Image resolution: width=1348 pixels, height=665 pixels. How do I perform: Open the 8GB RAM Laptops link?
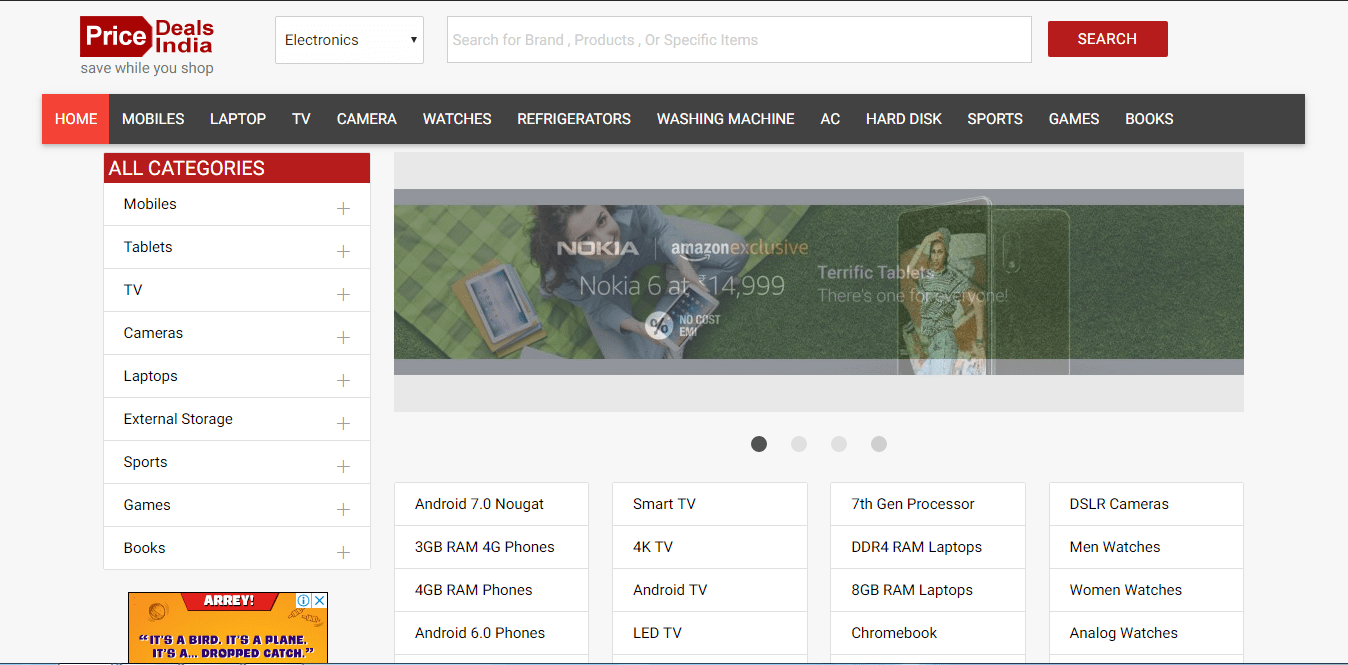tap(912, 590)
